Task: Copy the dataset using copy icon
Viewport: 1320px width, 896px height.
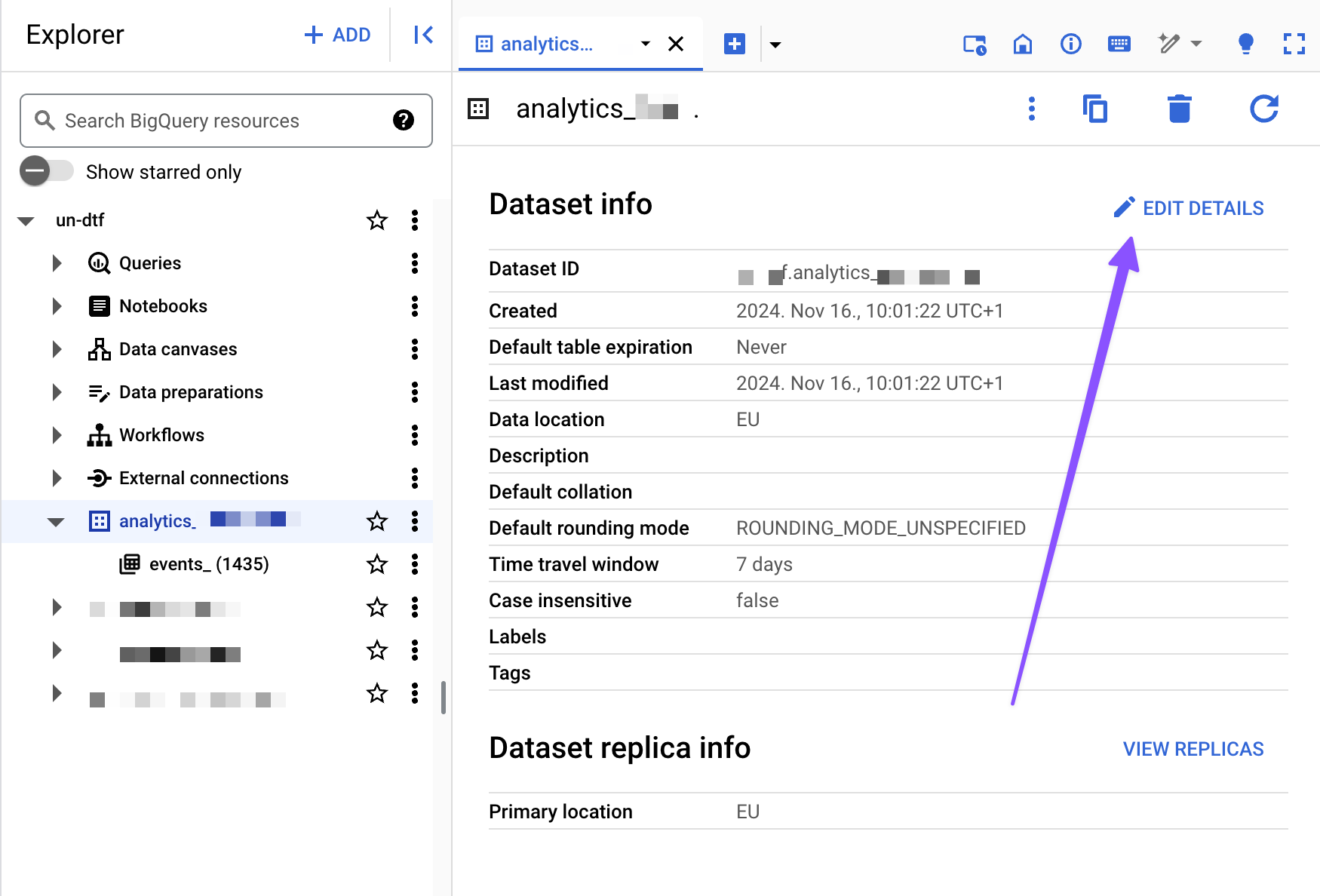Action: click(x=1095, y=109)
